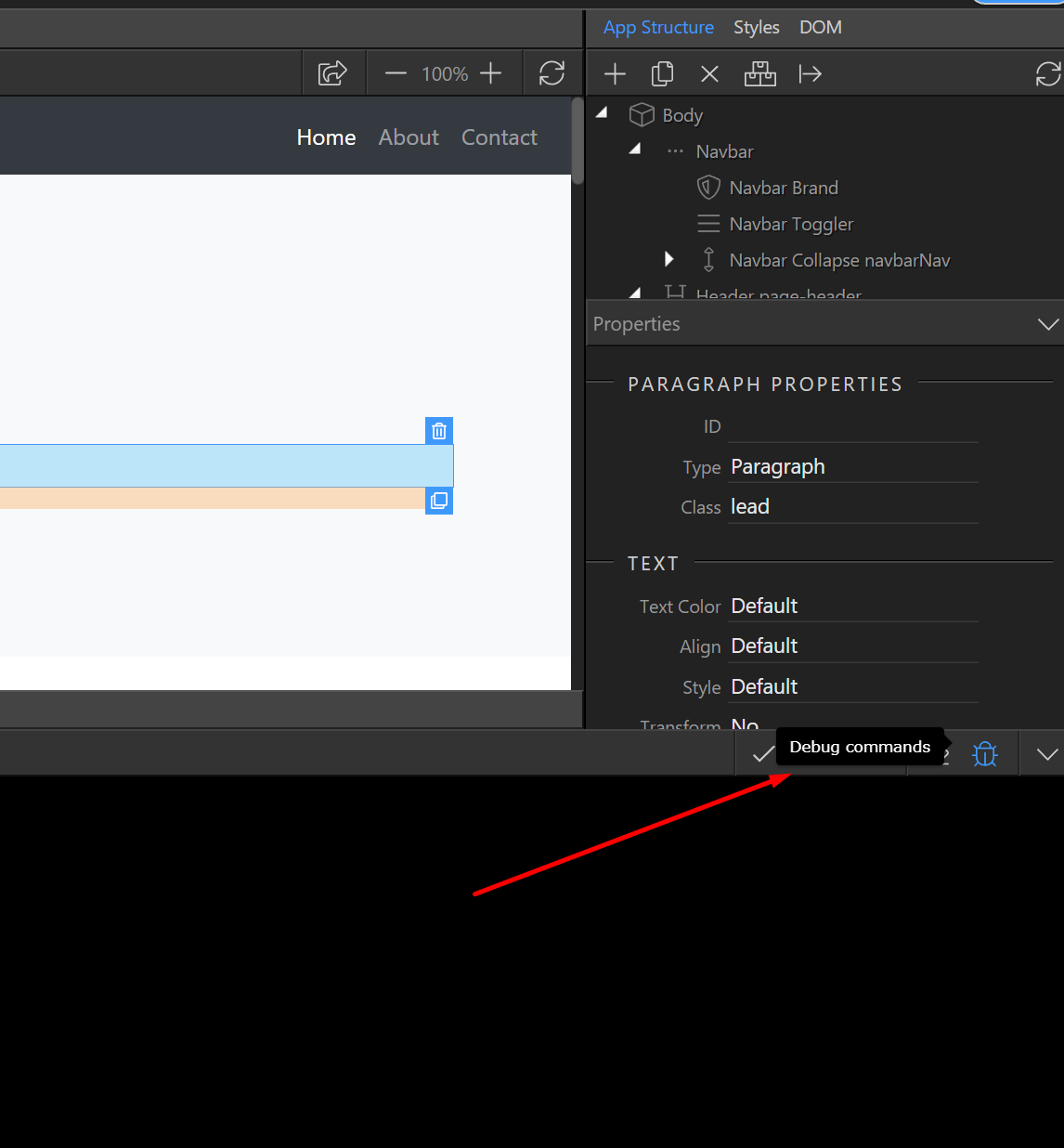Zoom out with the minus icon
1064x1148 pixels.
(x=396, y=73)
